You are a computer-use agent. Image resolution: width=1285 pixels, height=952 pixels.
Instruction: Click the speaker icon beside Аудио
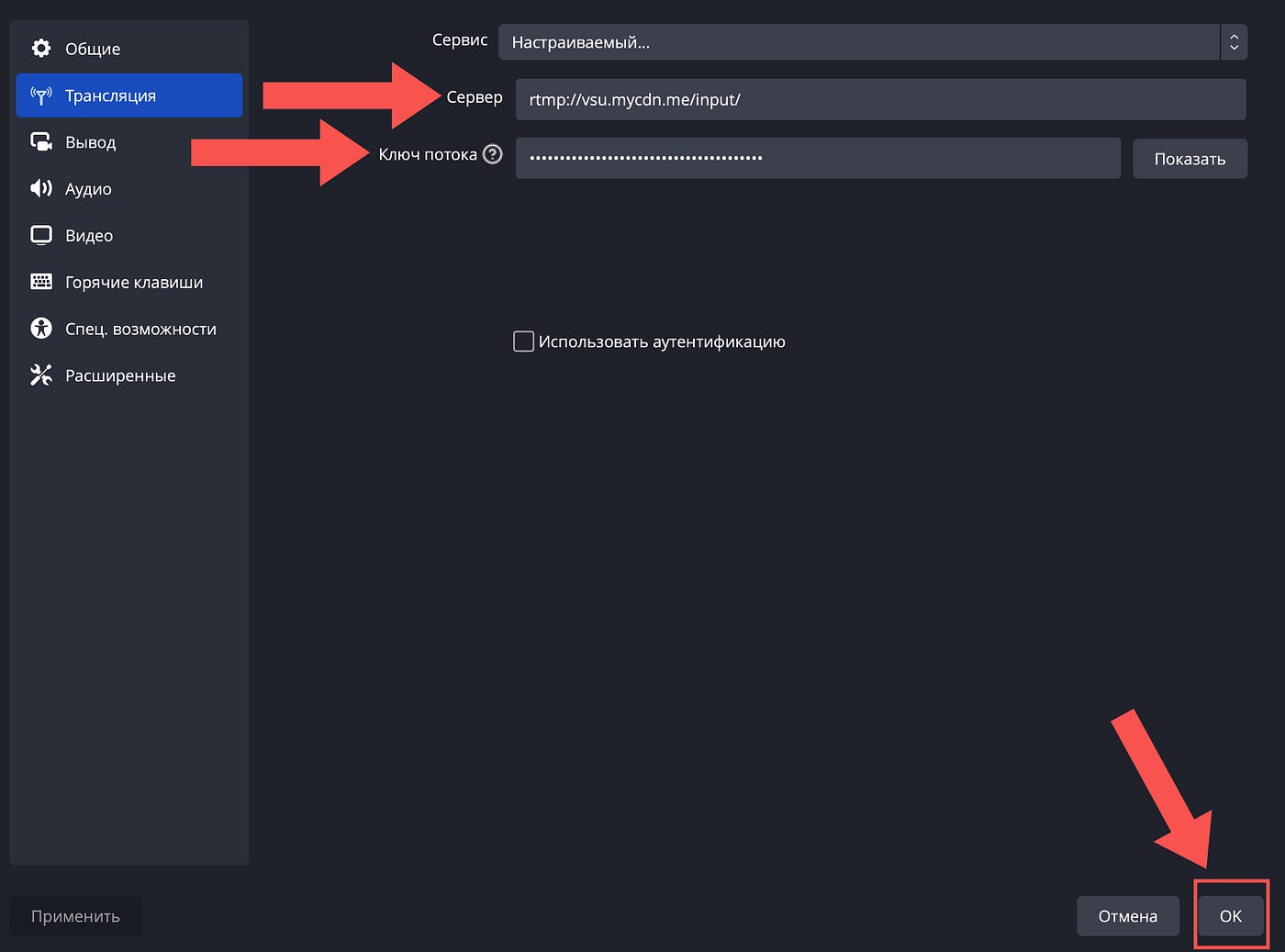tap(41, 188)
